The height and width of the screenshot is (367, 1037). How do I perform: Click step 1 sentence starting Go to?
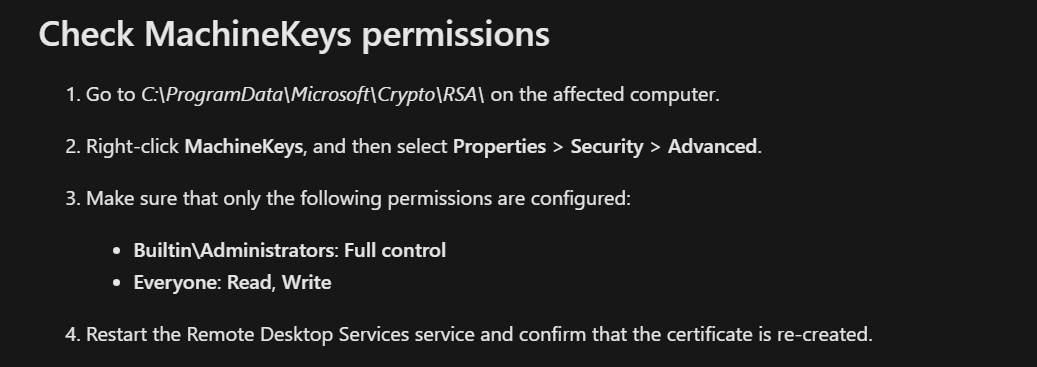pyautogui.click(x=402, y=95)
